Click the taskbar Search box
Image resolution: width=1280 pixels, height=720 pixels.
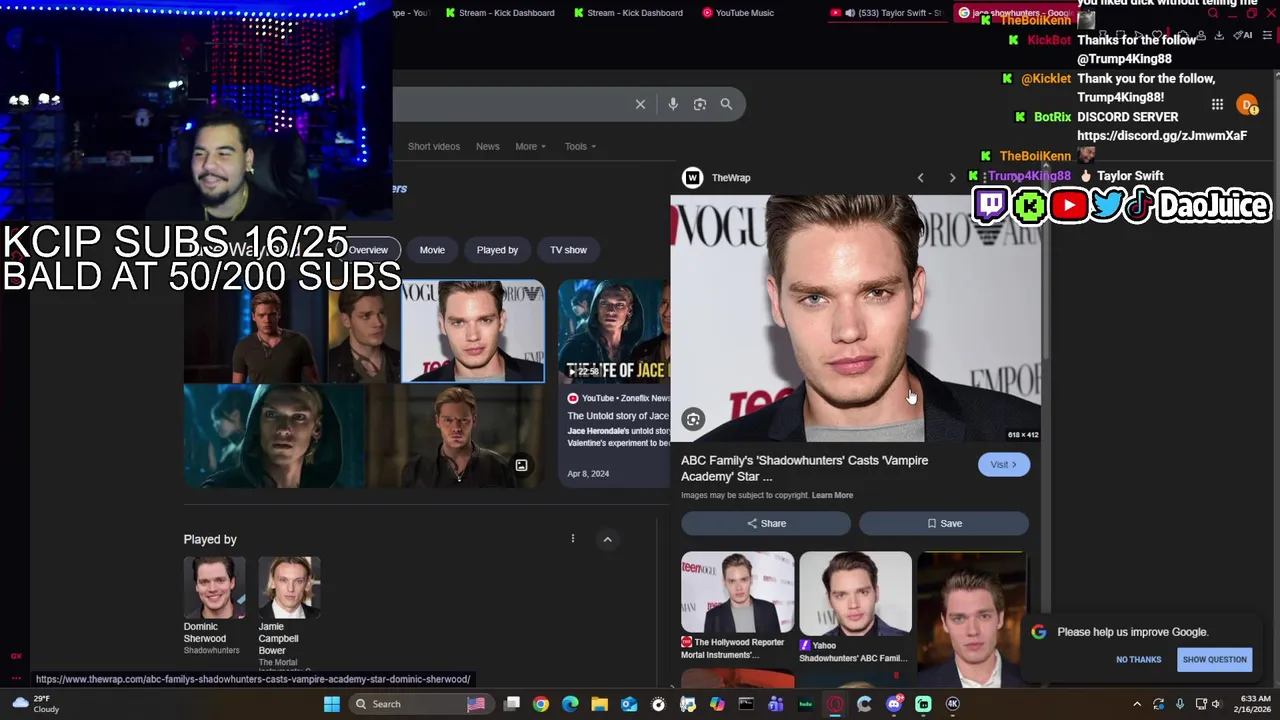pos(420,704)
